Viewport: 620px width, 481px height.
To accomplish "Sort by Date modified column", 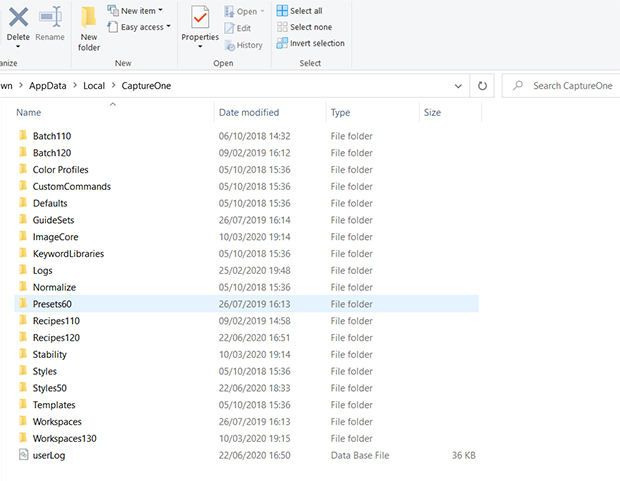I will click(x=249, y=113).
